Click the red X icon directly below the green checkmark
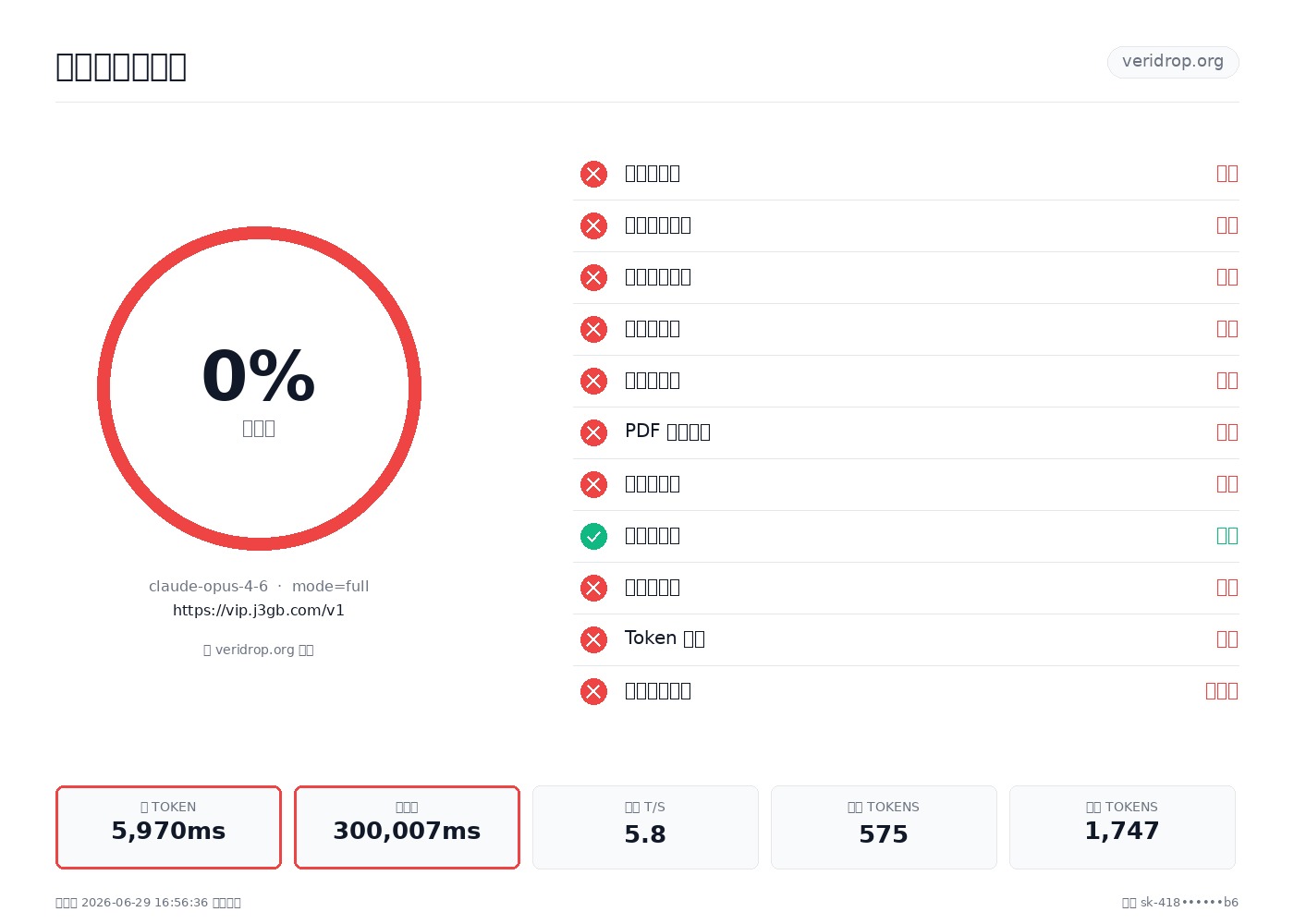Screen dimensions: 1294x924 pos(593,588)
